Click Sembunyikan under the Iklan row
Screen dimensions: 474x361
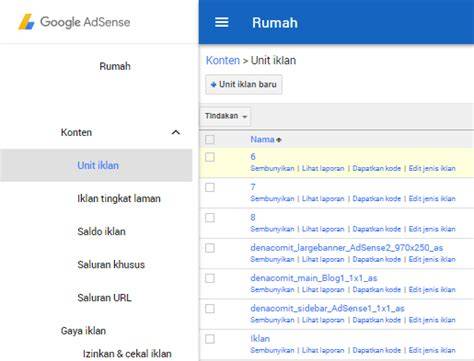272,350
